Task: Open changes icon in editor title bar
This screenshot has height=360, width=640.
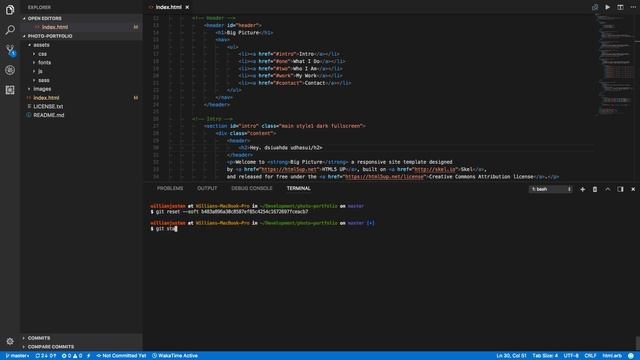Action: click(595, 7)
